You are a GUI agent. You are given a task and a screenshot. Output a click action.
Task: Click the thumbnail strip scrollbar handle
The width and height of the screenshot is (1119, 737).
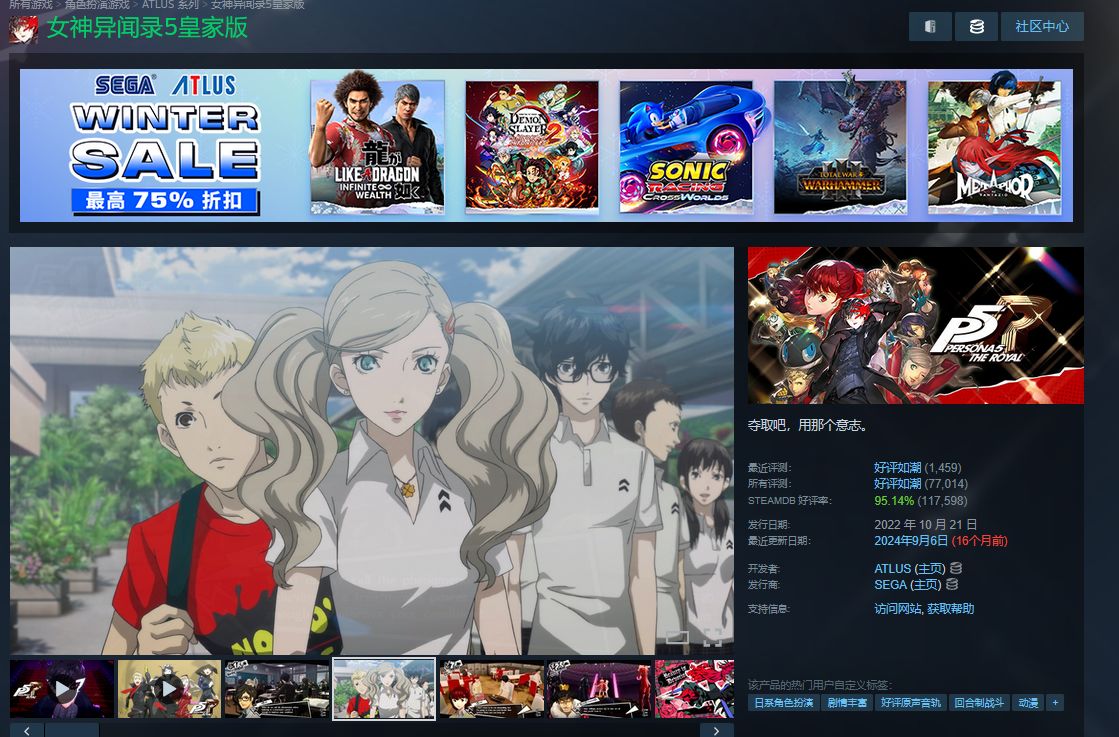pyautogui.click(x=72, y=730)
